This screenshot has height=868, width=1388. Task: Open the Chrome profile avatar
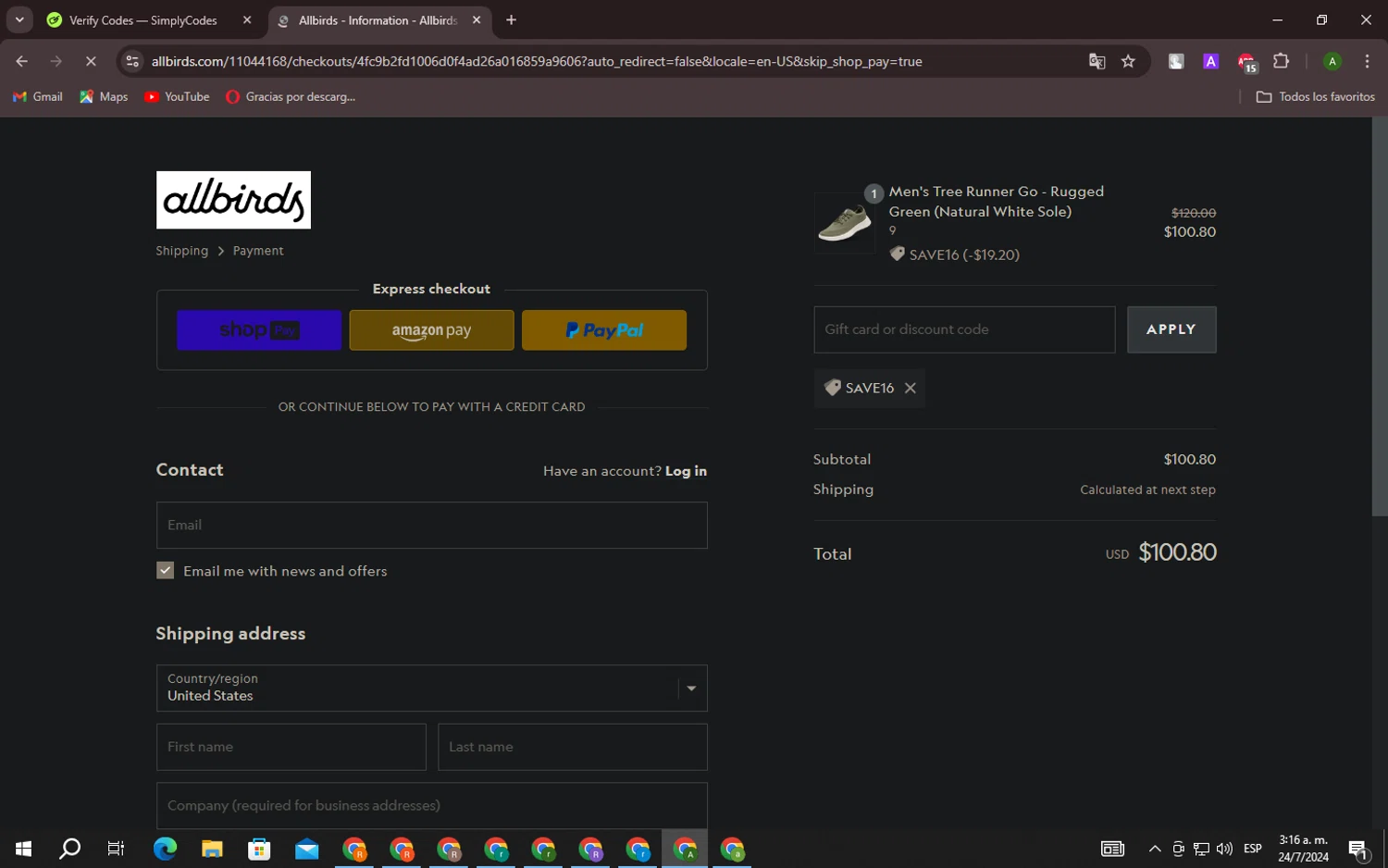1332,61
